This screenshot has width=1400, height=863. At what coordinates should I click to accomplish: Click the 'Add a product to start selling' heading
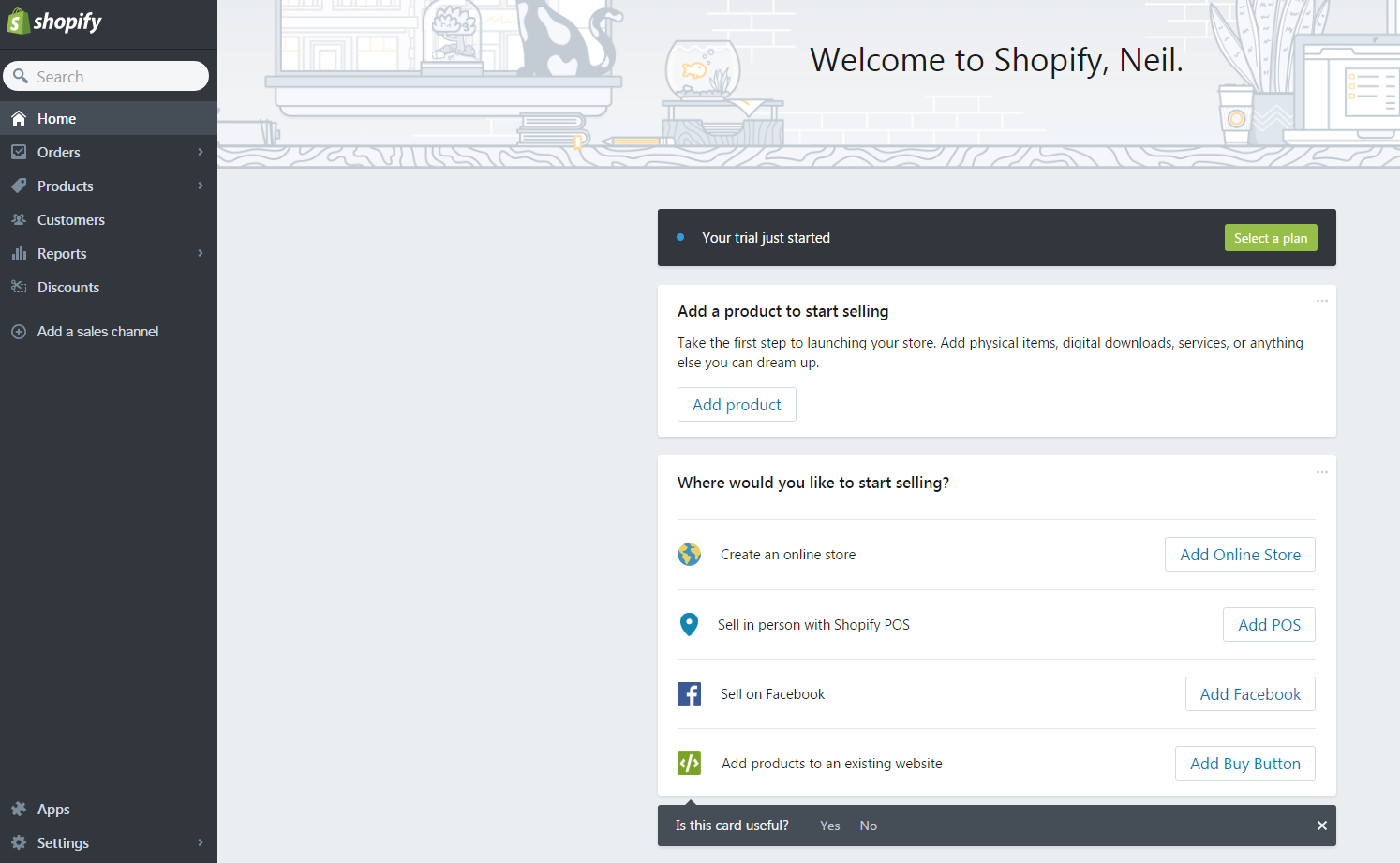[x=783, y=311]
